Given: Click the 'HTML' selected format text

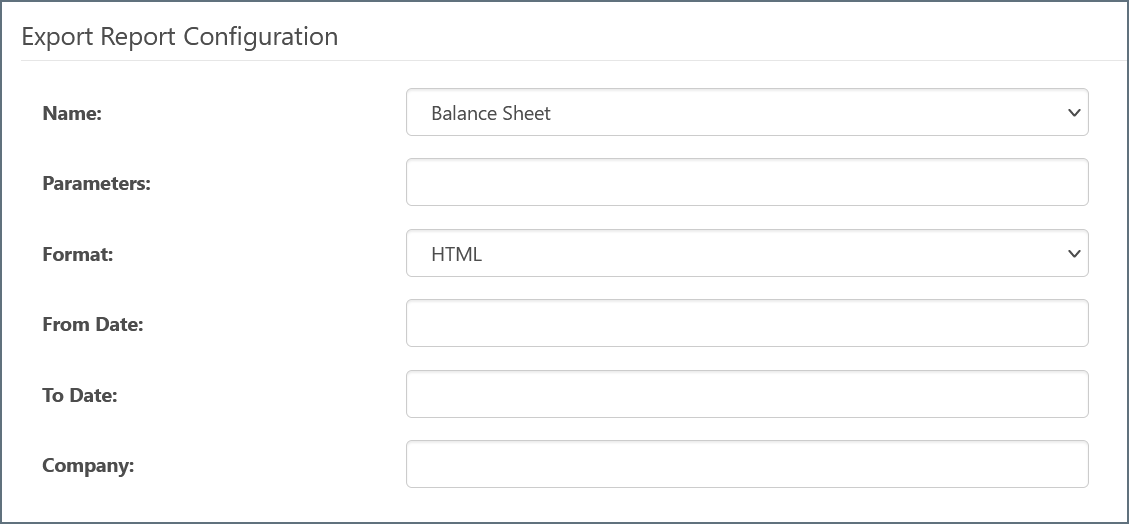Looking at the screenshot, I should tap(456, 254).
